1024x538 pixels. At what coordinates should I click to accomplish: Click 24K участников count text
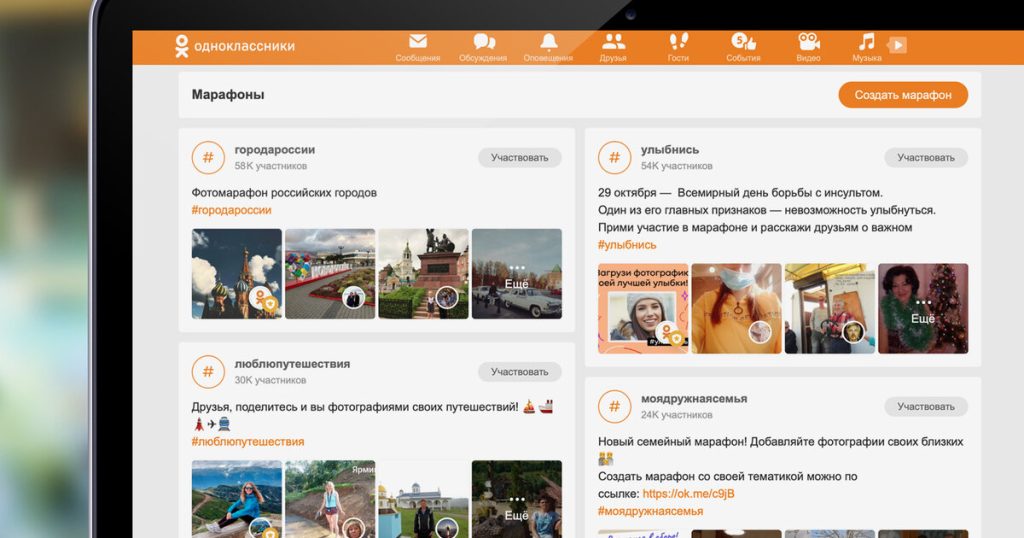coord(677,415)
